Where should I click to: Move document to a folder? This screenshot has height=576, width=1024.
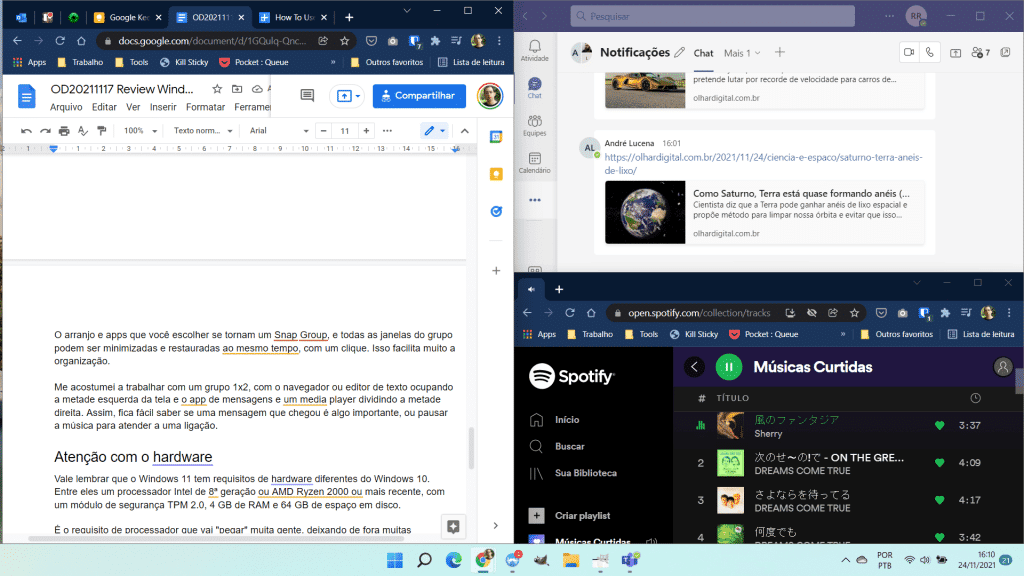coord(237,89)
